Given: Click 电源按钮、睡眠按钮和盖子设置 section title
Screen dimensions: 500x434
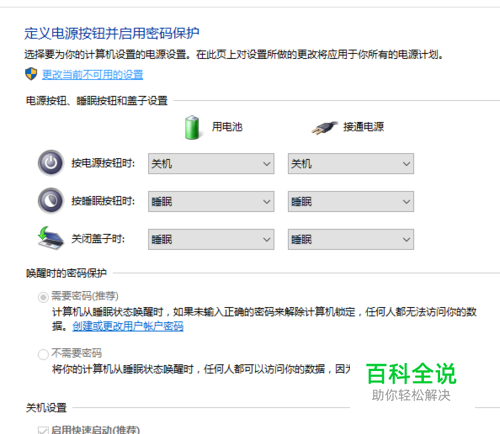Looking at the screenshot, I should 97,100.
